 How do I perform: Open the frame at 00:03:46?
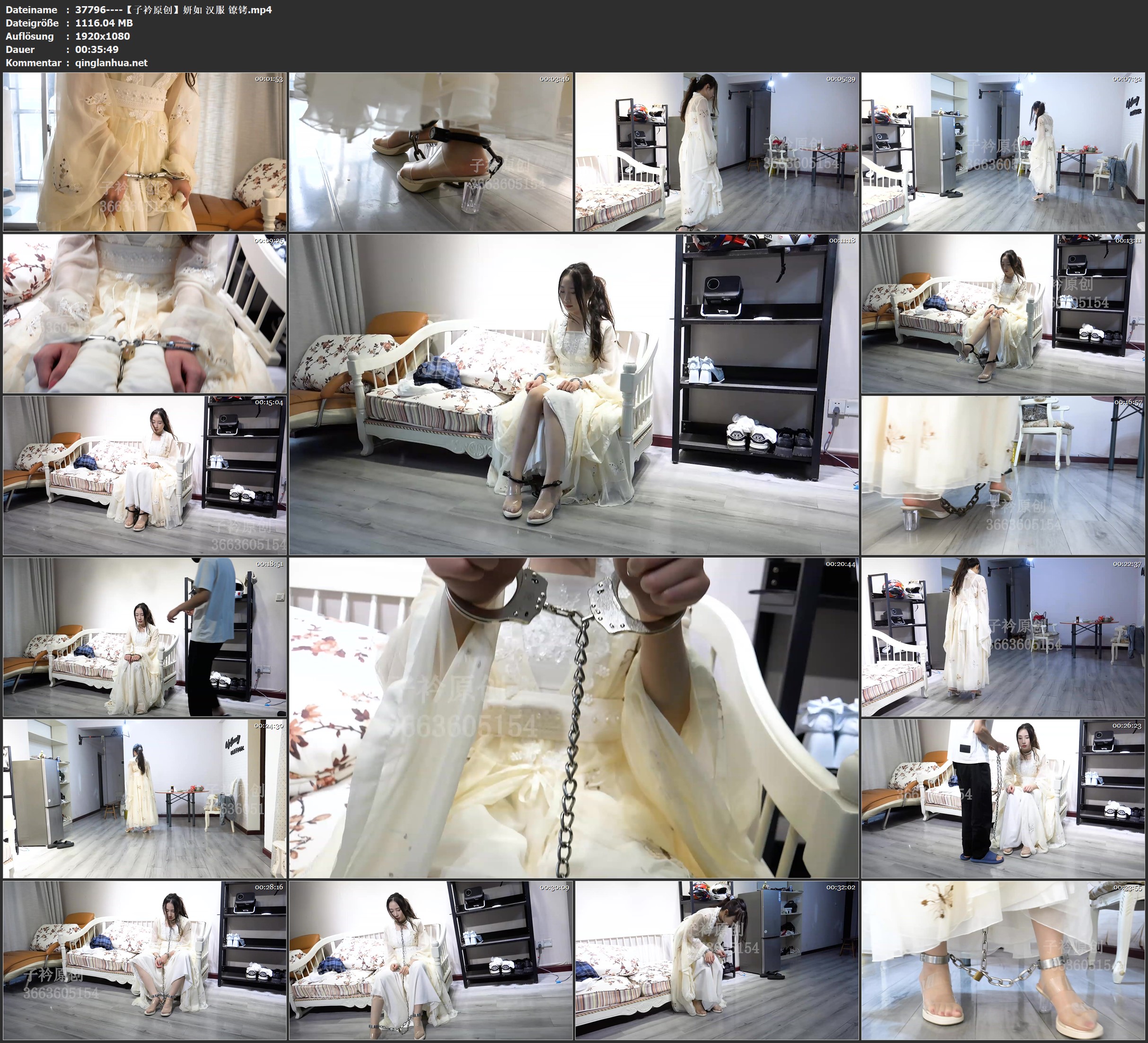click(430, 152)
